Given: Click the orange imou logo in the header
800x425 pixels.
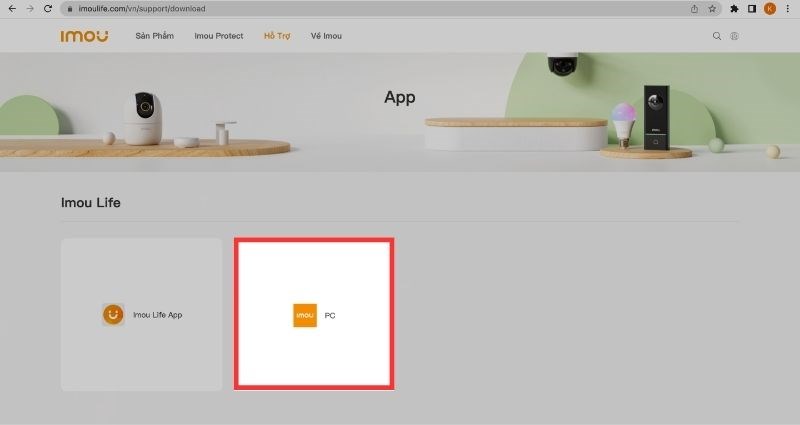Looking at the screenshot, I should tap(84, 36).
